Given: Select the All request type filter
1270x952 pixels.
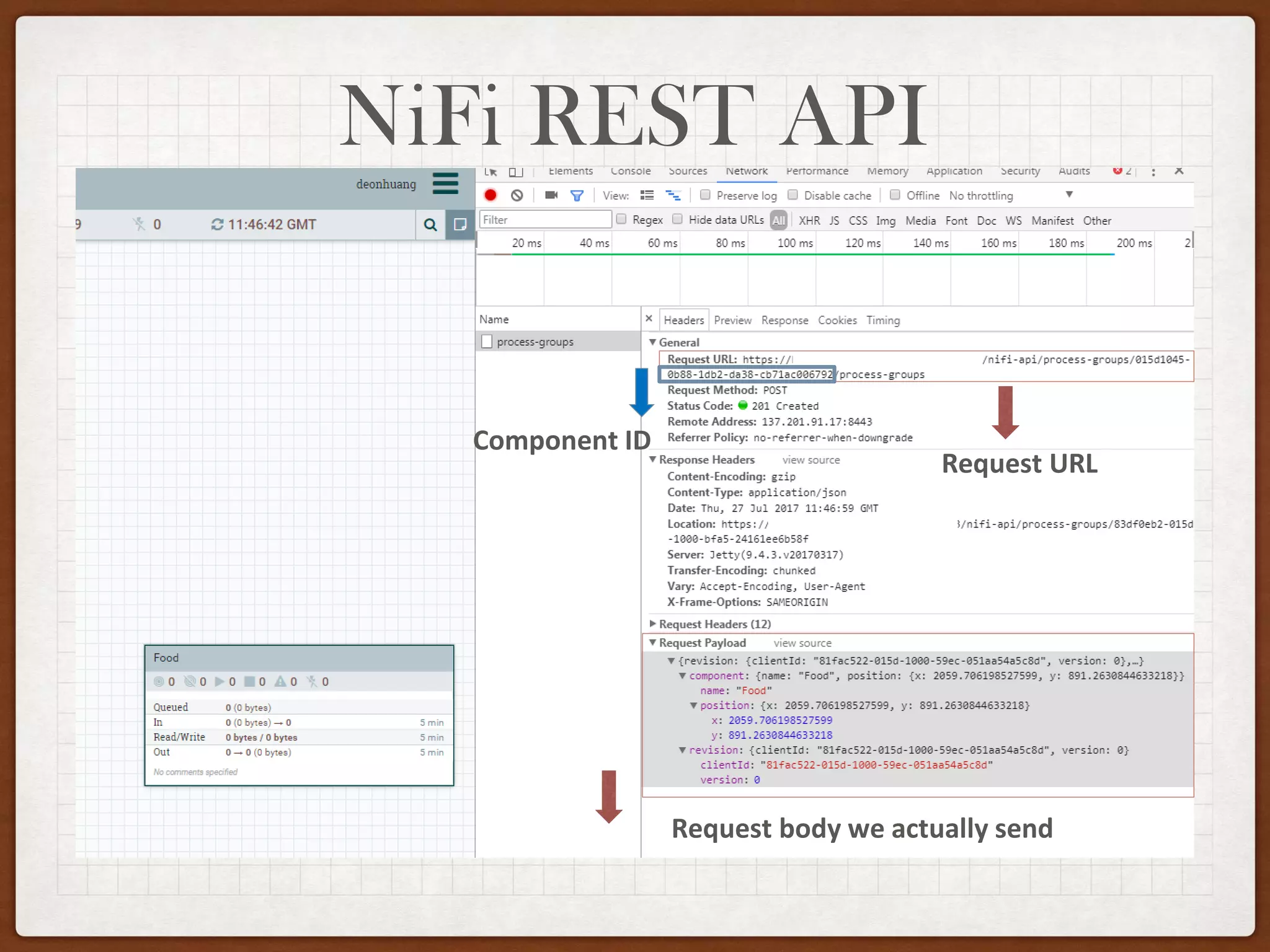Looking at the screenshot, I should tap(779, 220).
